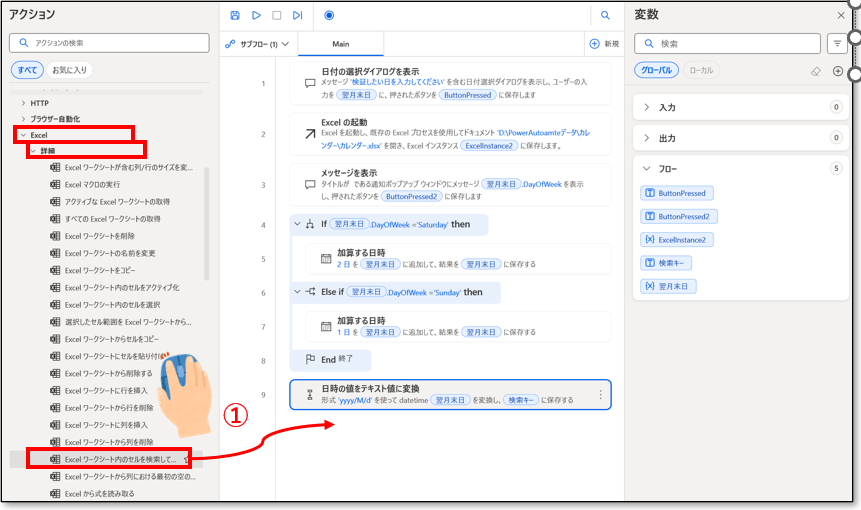Click the Save flow icon
Viewport: 861px width, 510px height.
[x=235, y=15]
